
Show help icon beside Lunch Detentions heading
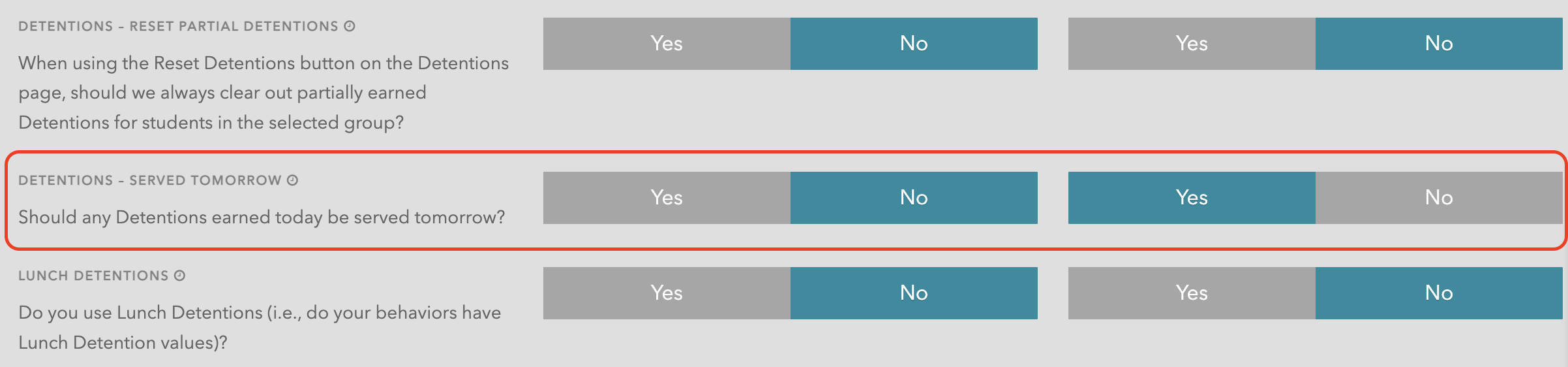(x=180, y=276)
